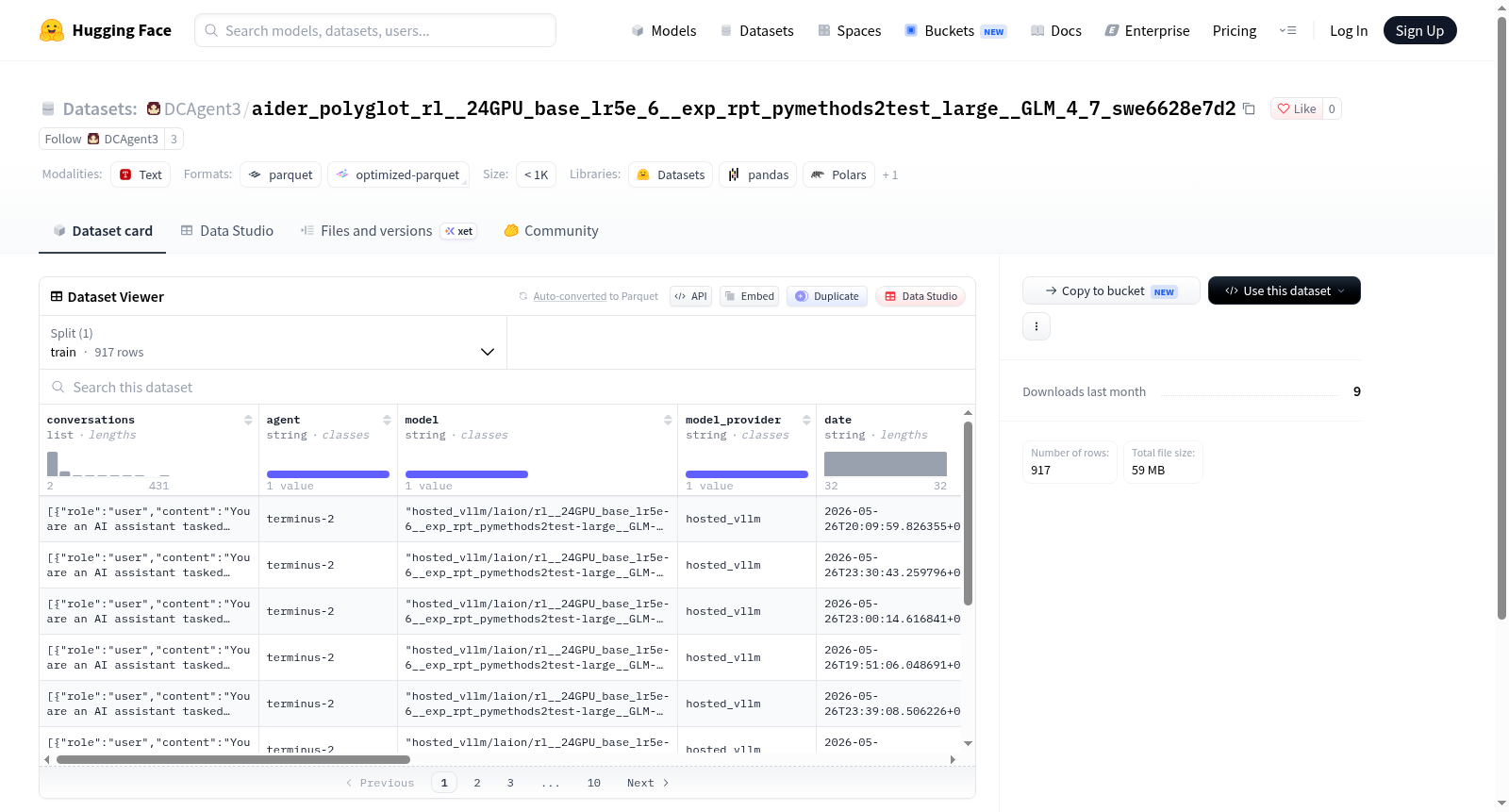Image resolution: width=1509 pixels, height=812 pixels.
Task: Open the three-dot options menu under Copy to bucket
Action: 1036,326
